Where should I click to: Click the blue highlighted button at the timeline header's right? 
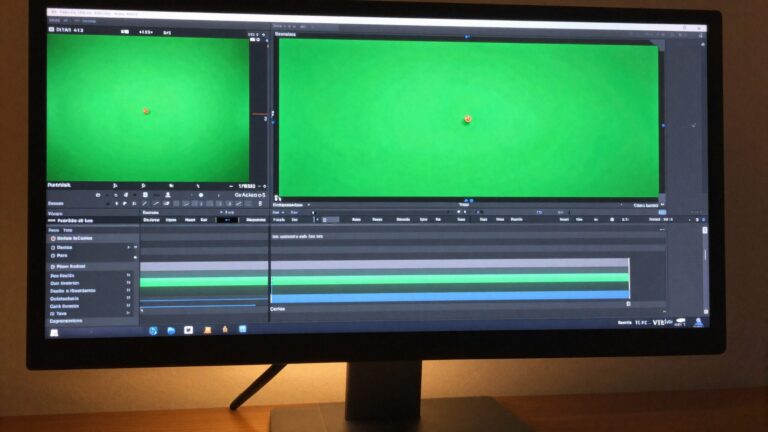click(x=662, y=212)
